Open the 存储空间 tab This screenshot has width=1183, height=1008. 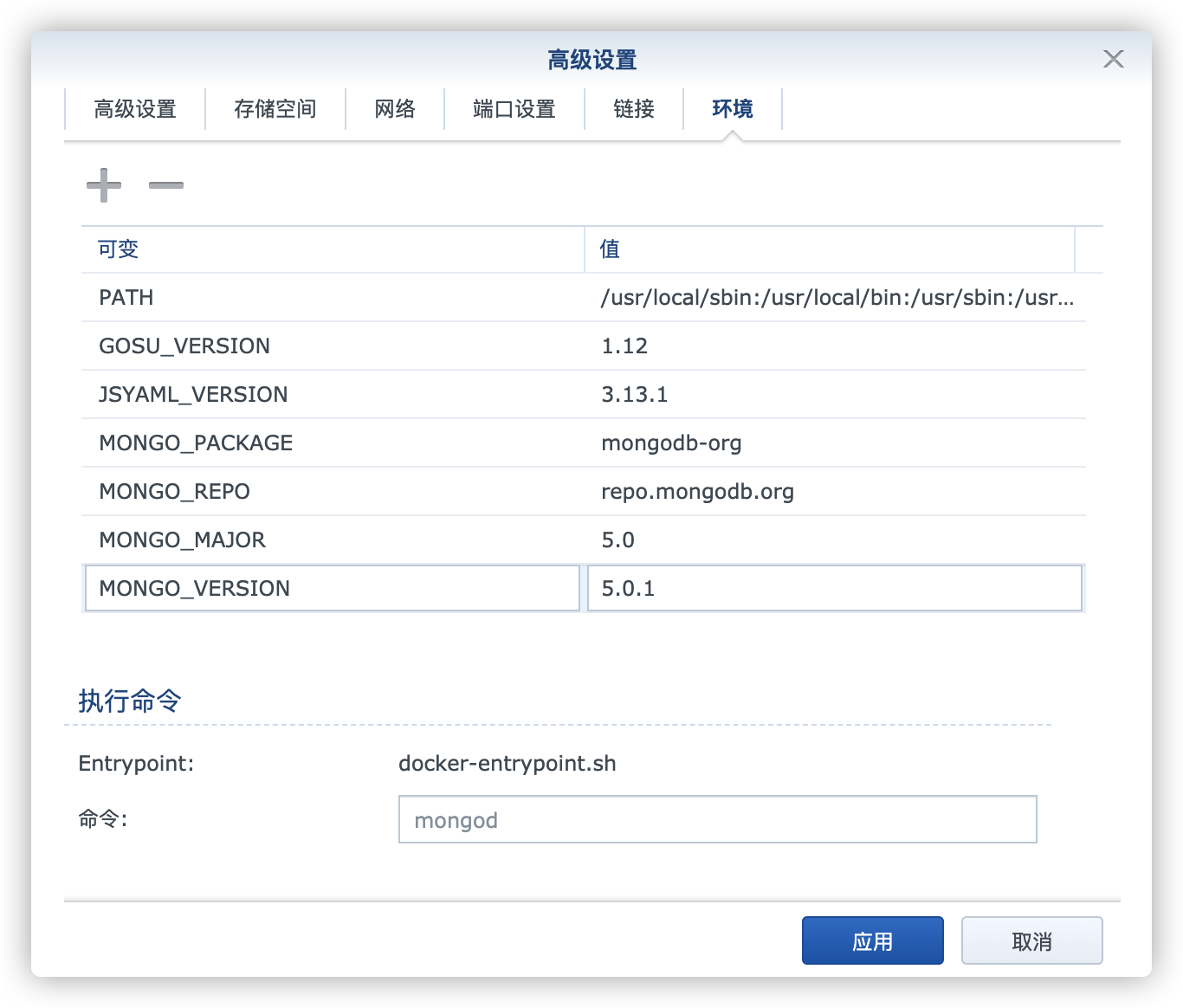point(275,109)
